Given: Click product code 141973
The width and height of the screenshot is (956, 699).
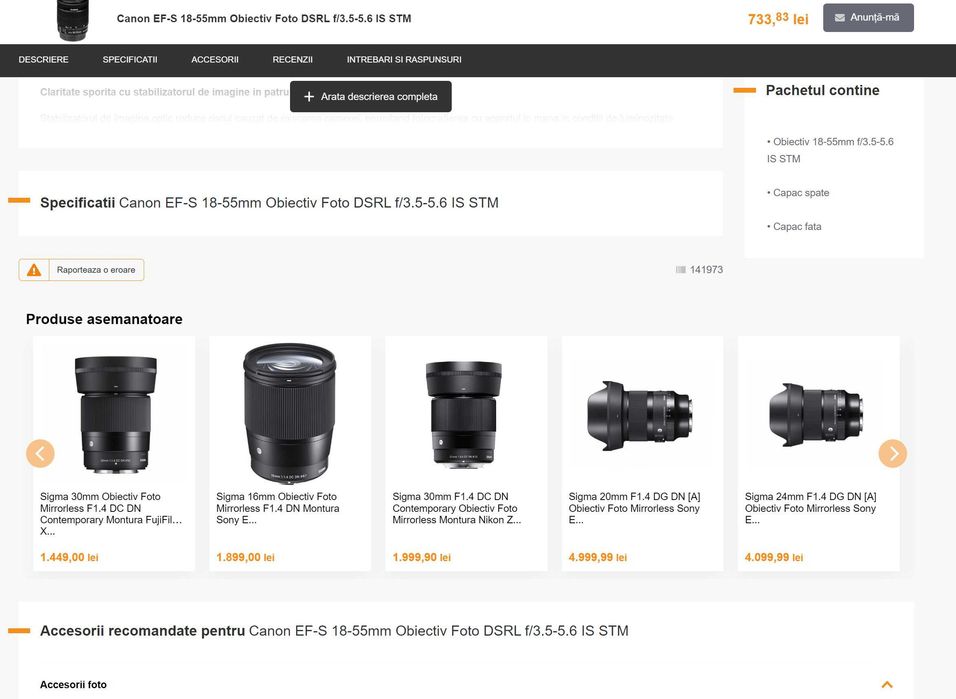Looking at the screenshot, I should tap(706, 270).
